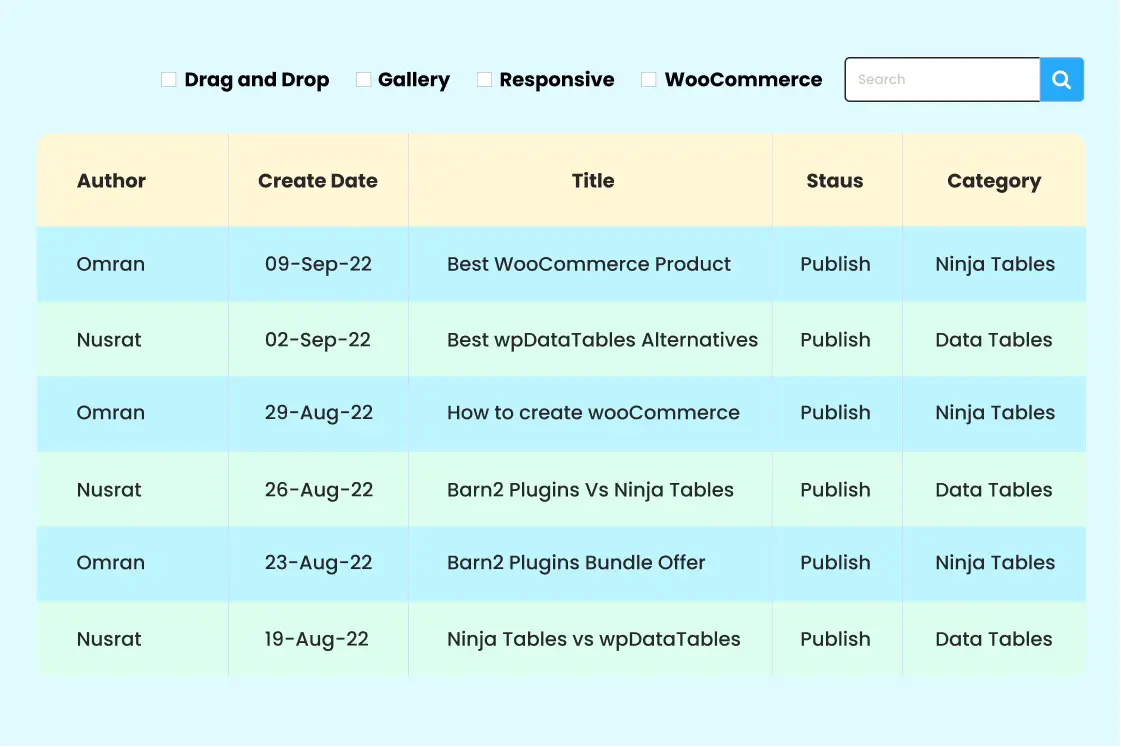Open "Best wpDataTables Alternatives" post
Viewport: 1121px width, 747px height.
[x=602, y=340]
